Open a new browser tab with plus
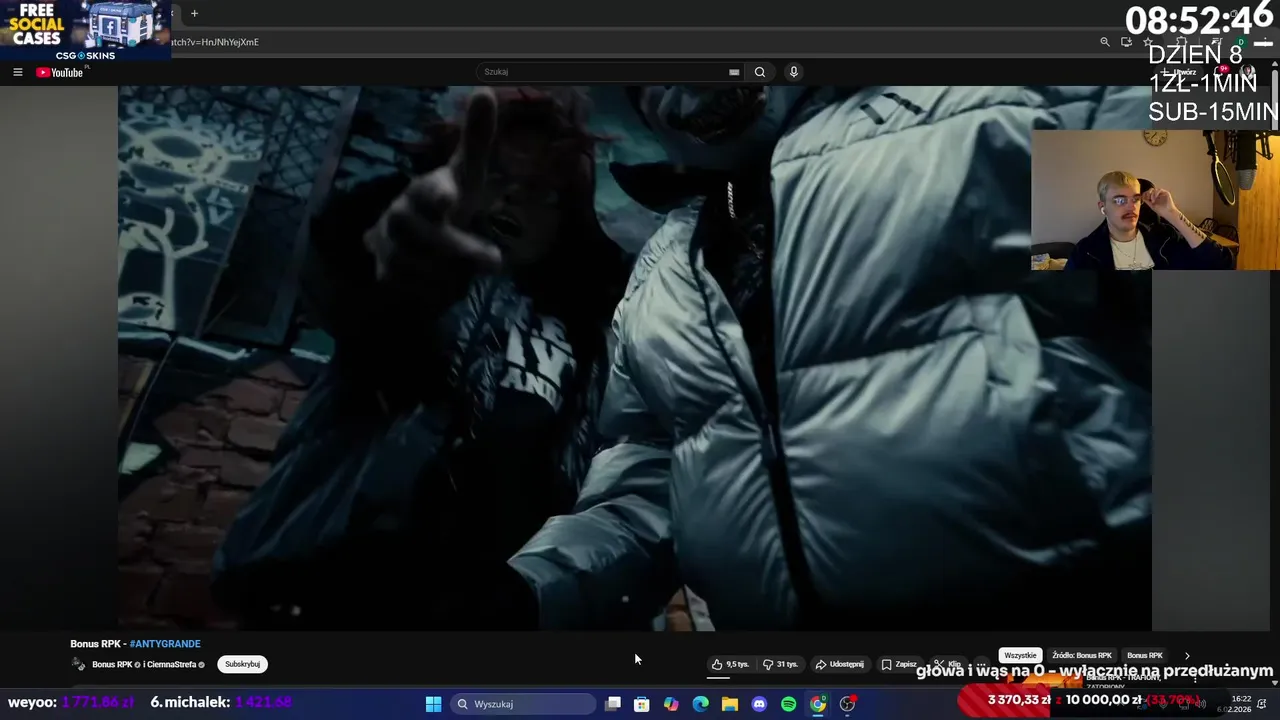 (194, 13)
